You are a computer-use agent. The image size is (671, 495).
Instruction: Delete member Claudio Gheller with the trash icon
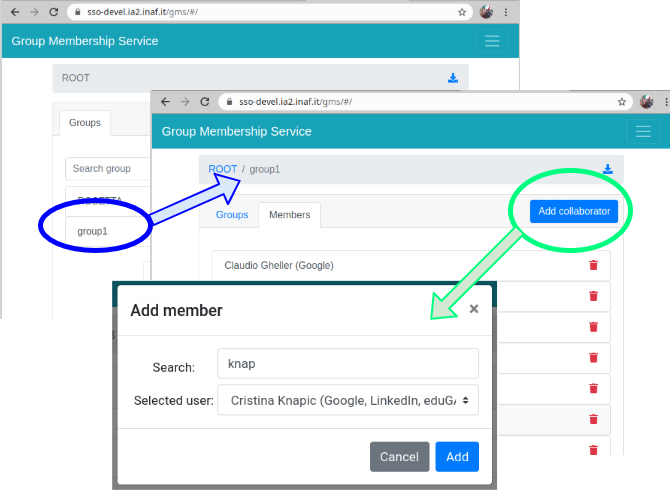click(593, 265)
